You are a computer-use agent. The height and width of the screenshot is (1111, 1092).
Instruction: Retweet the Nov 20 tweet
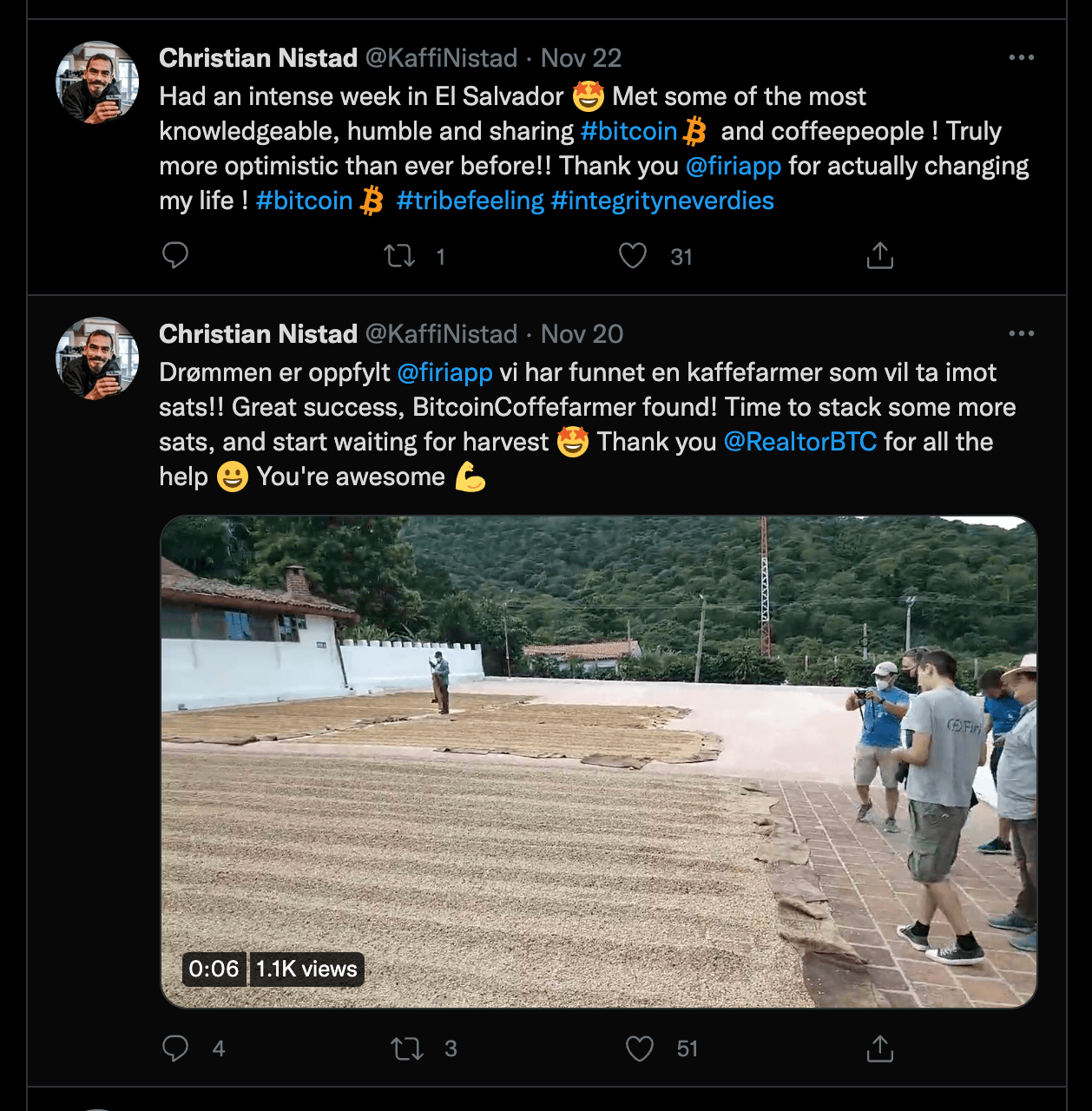point(406,1049)
